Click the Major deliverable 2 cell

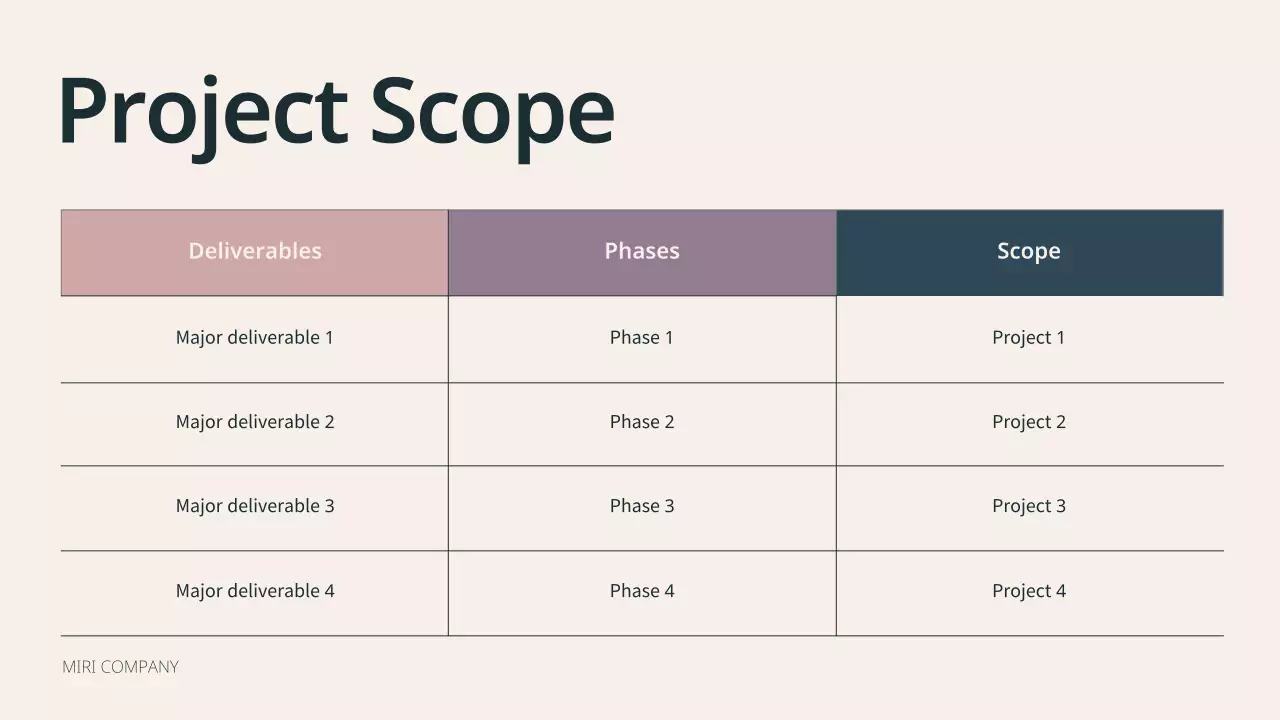click(x=255, y=422)
